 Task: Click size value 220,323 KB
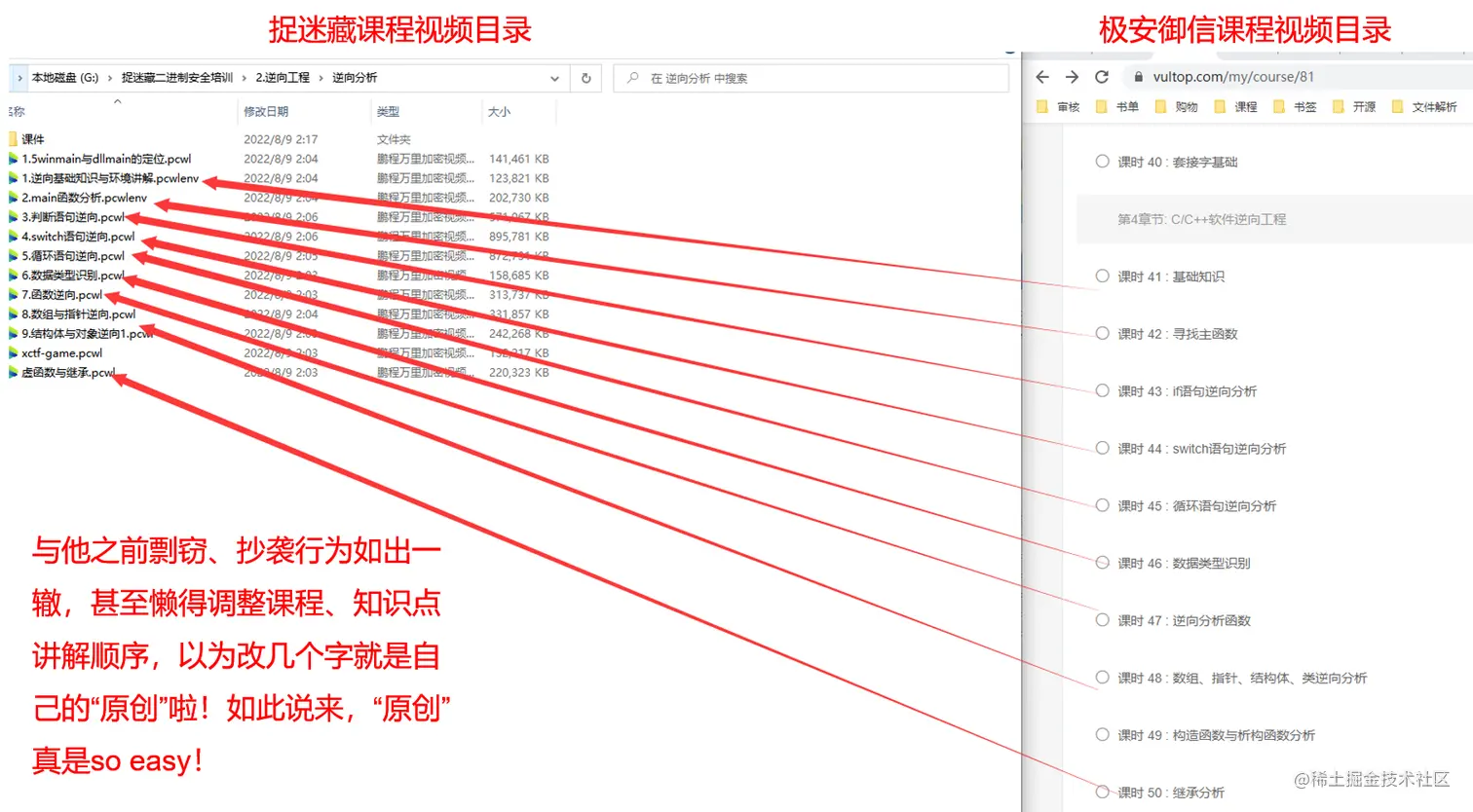pos(519,373)
